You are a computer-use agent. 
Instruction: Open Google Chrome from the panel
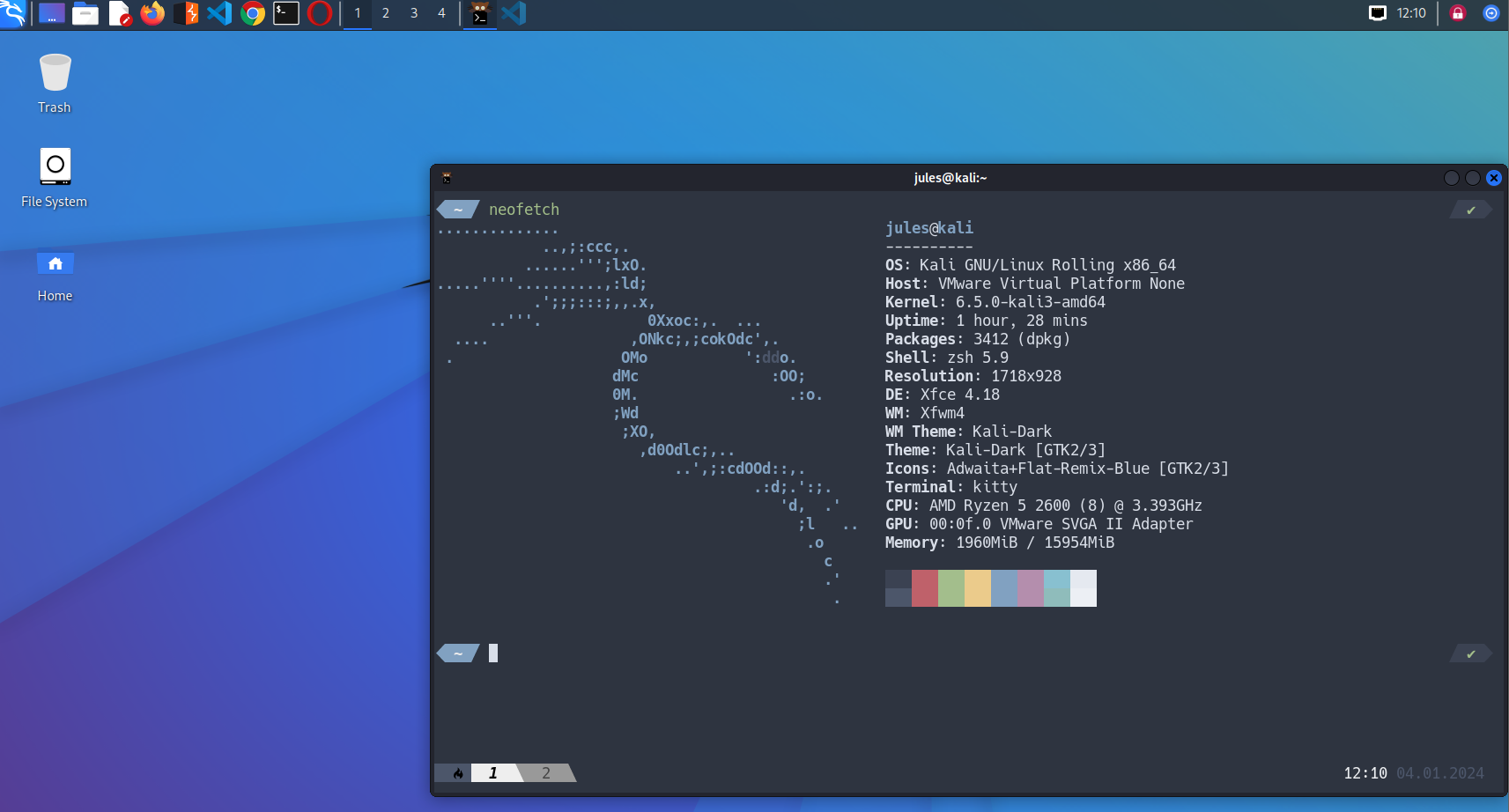253,13
